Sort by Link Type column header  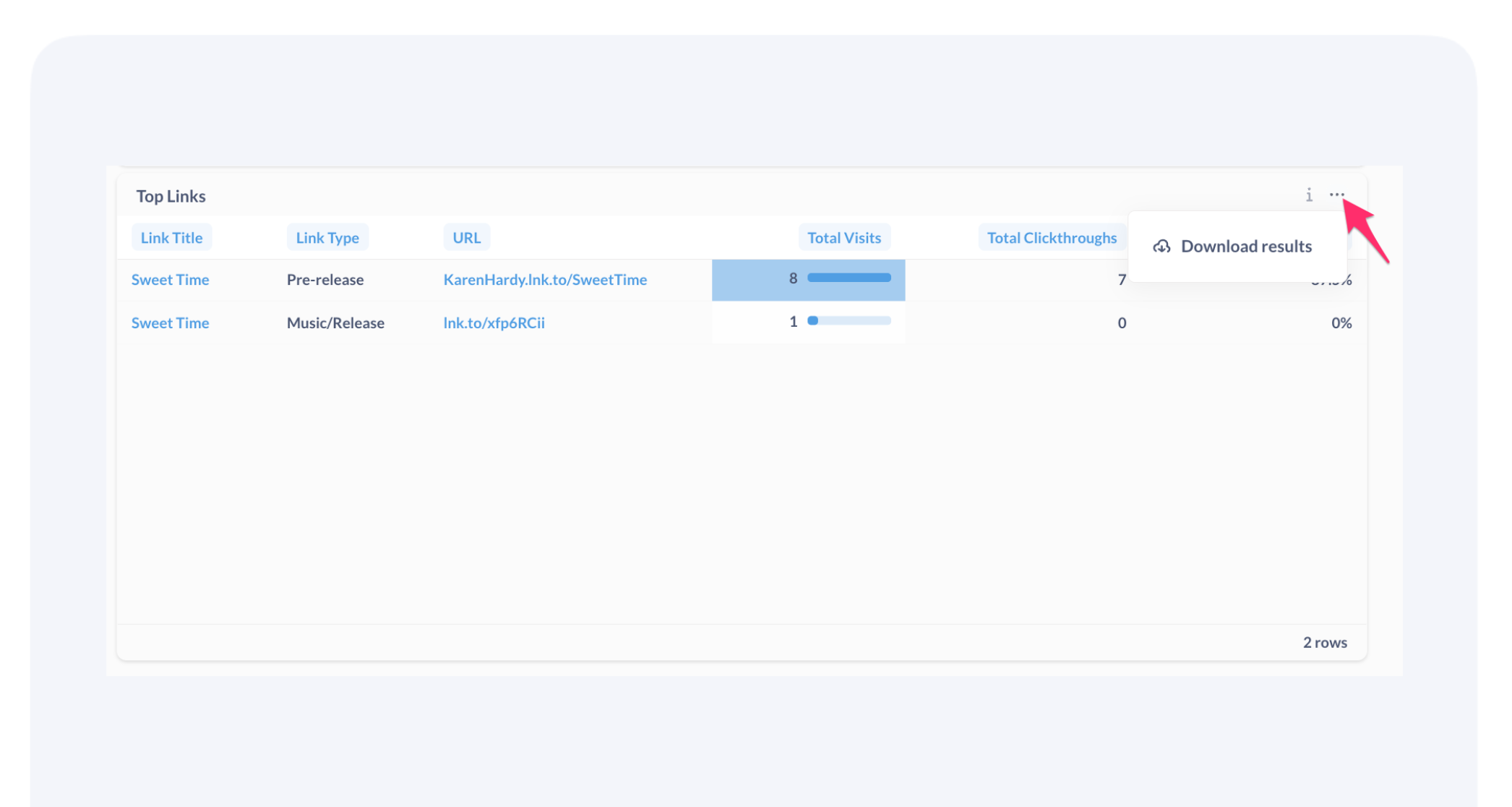tap(327, 238)
